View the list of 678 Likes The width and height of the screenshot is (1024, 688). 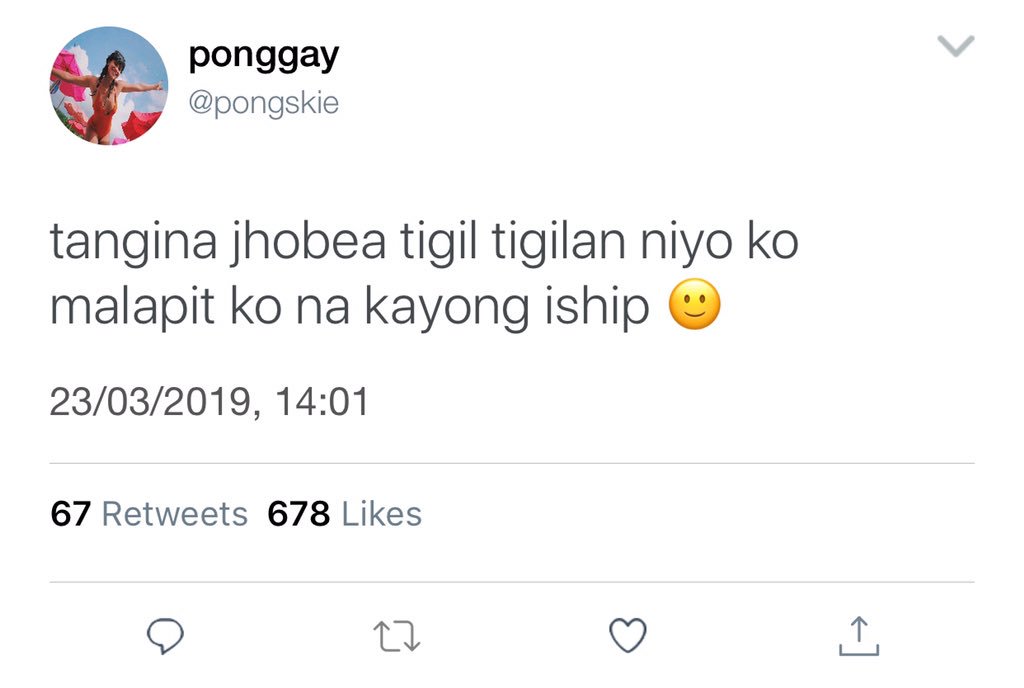[345, 514]
